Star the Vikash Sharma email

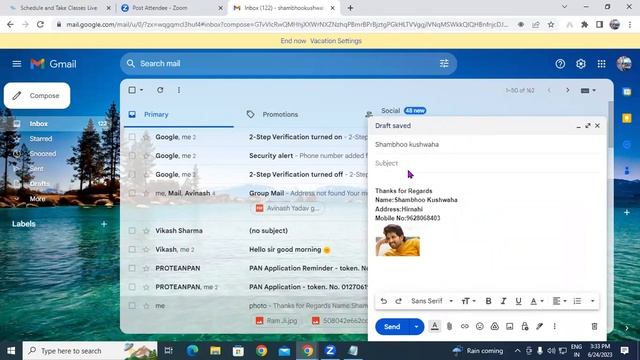pos(146,231)
